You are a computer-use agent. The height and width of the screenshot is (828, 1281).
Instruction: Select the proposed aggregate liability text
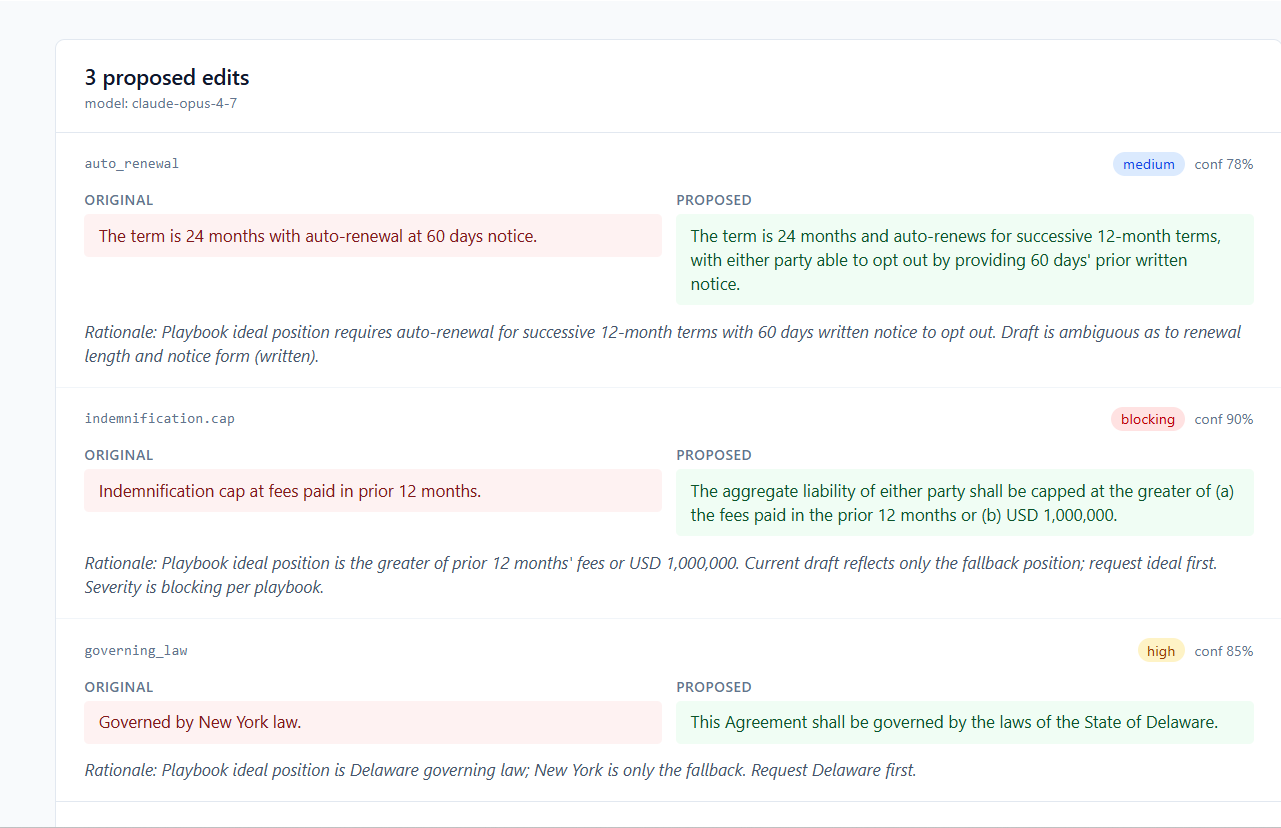tap(964, 503)
